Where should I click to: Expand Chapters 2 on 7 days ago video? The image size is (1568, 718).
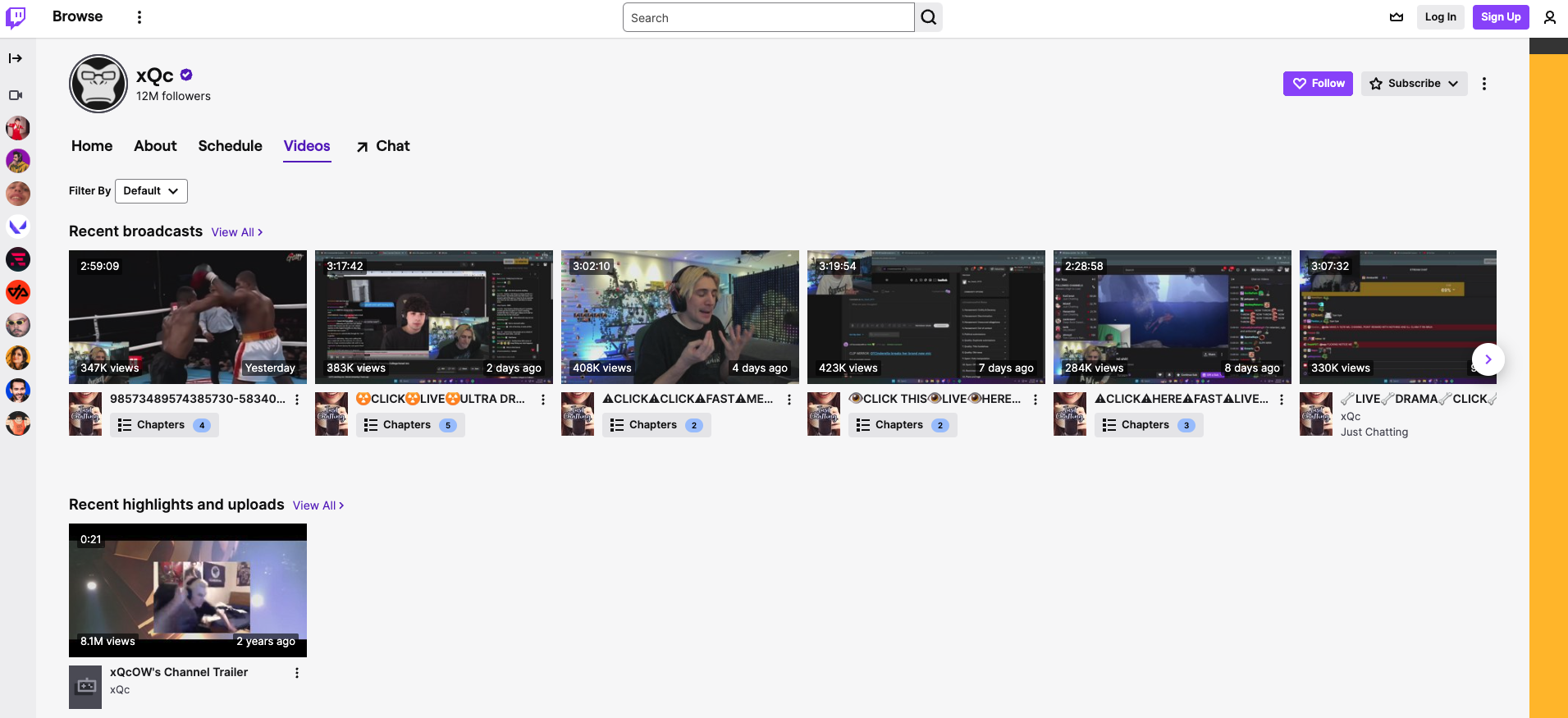tap(903, 425)
